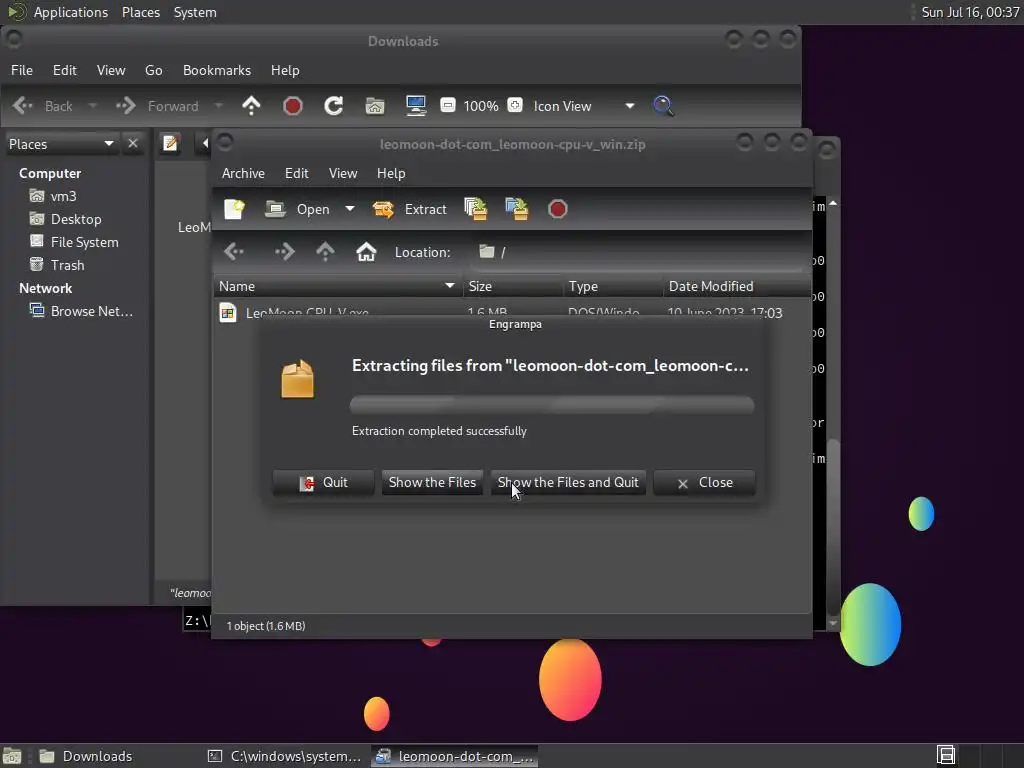
Task: Close the Places sidebar pane
Action: (x=133, y=143)
